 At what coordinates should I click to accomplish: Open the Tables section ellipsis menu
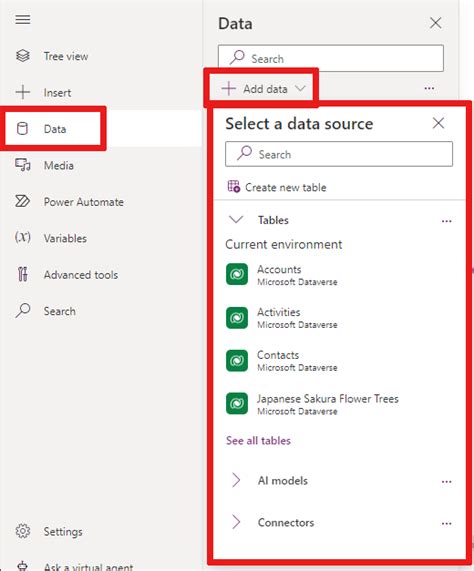(x=446, y=221)
